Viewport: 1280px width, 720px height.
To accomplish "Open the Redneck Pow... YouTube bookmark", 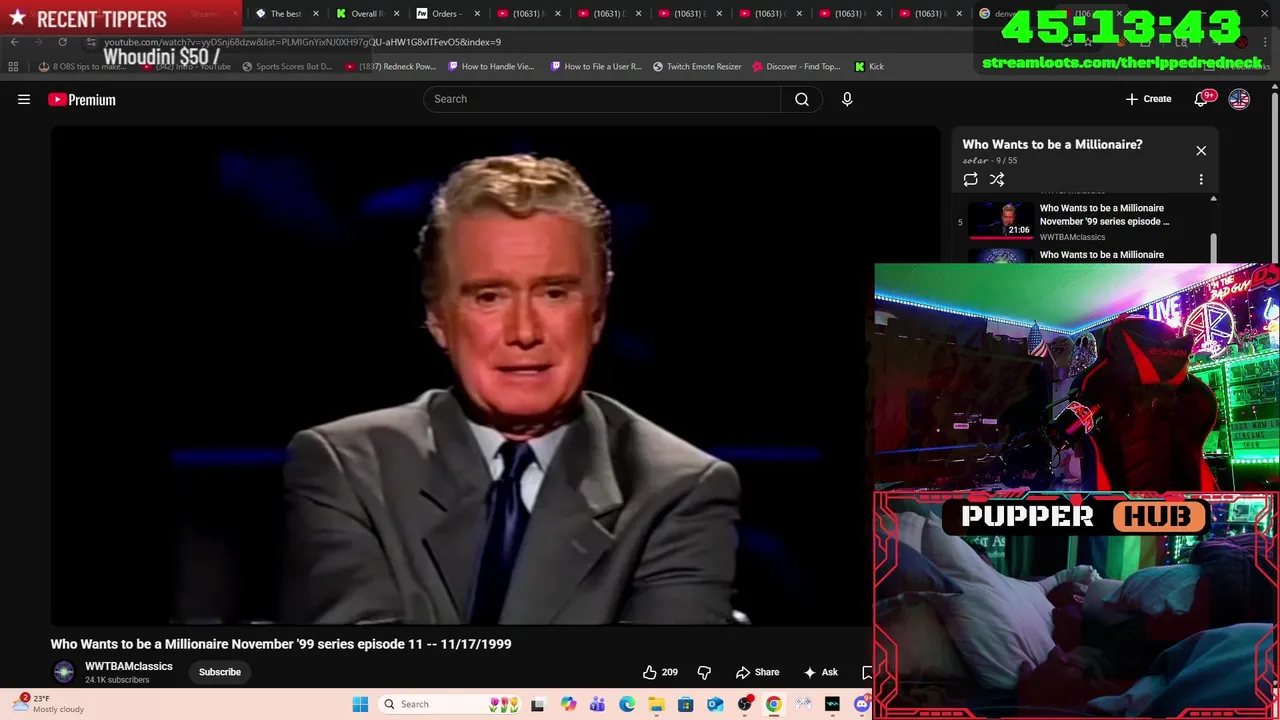I will (x=391, y=67).
